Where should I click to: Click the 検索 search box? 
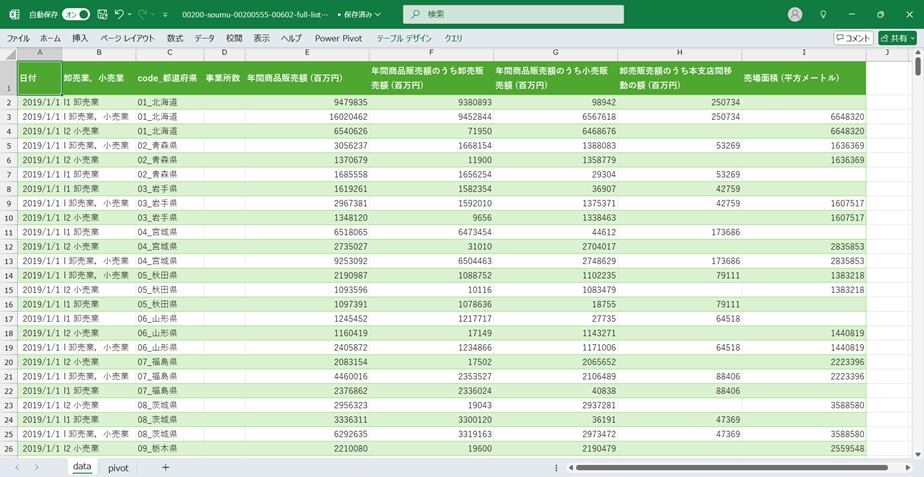point(513,15)
